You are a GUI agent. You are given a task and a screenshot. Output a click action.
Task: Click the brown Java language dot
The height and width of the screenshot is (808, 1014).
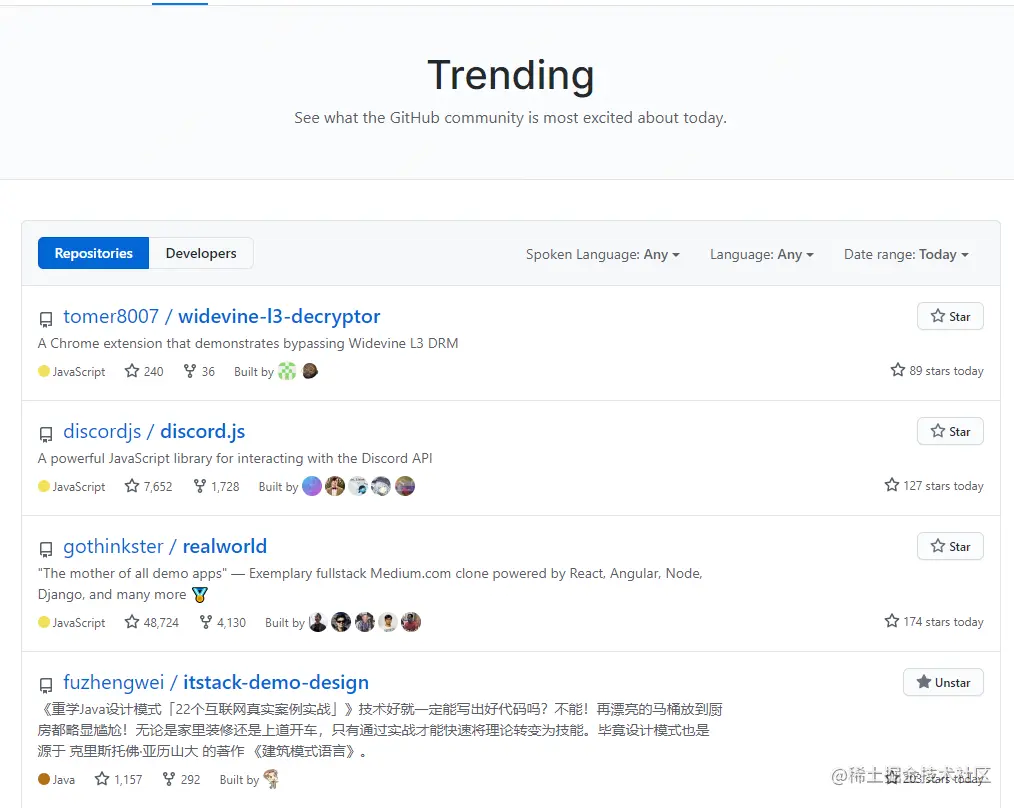tap(44, 779)
